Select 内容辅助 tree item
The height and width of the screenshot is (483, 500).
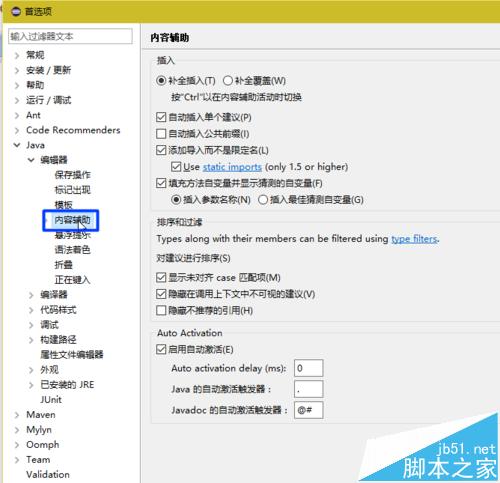(x=72, y=220)
